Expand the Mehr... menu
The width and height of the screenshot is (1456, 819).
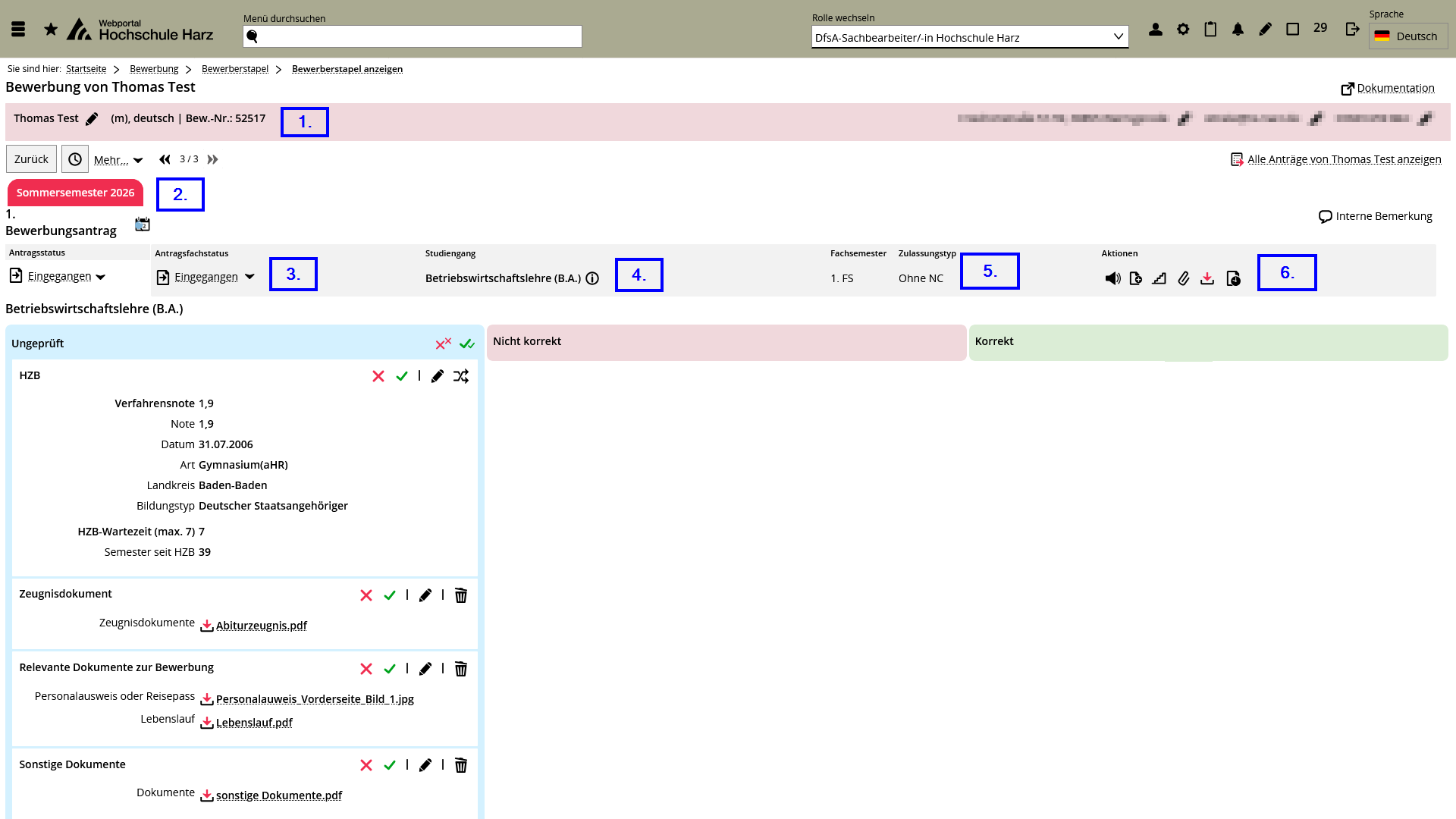point(118,160)
